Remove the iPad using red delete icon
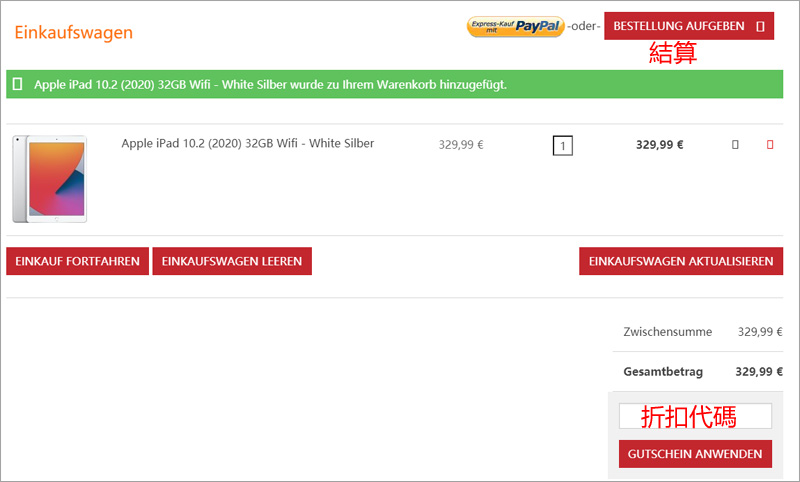 [770, 145]
